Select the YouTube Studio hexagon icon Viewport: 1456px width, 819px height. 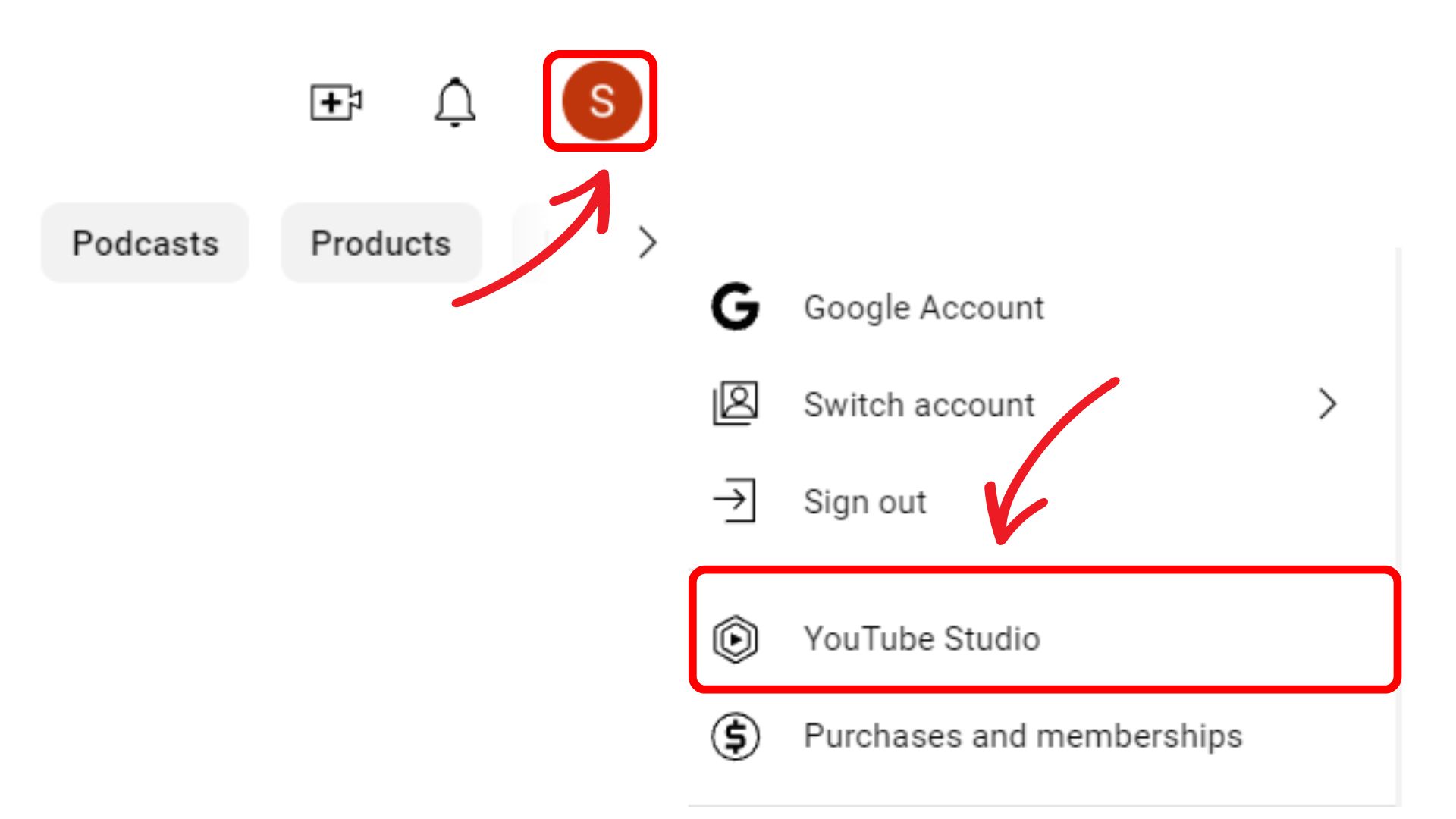[735, 639]
